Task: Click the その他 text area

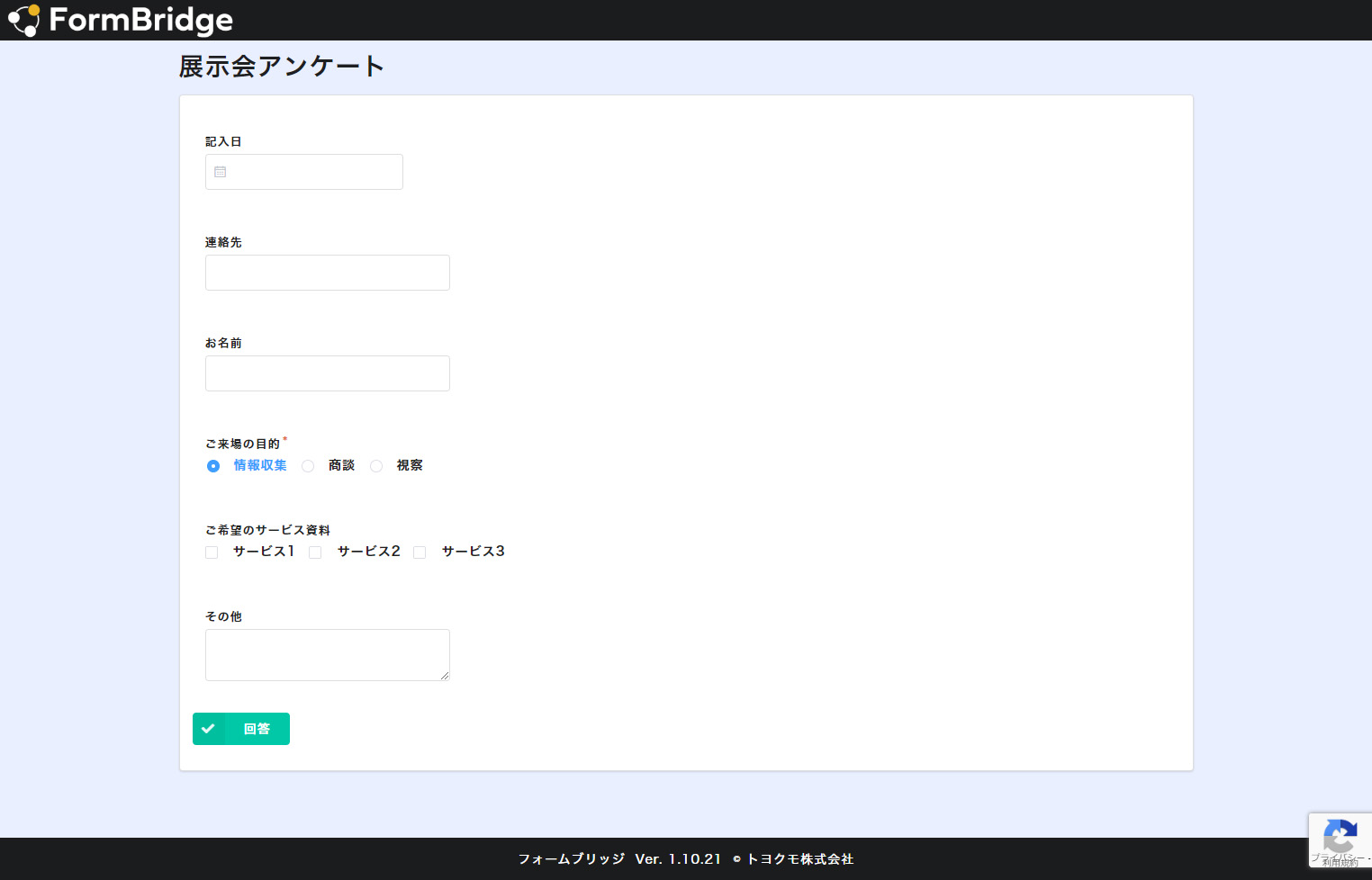Action: (328, 655)
